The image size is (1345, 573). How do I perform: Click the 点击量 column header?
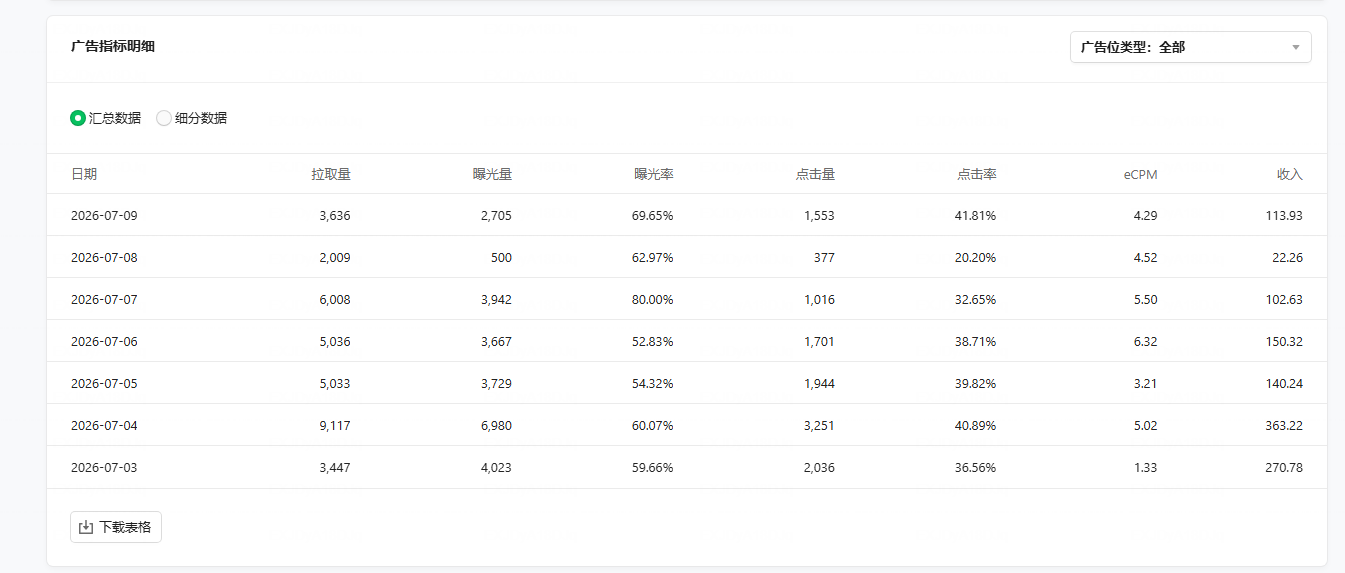point(815,174)
